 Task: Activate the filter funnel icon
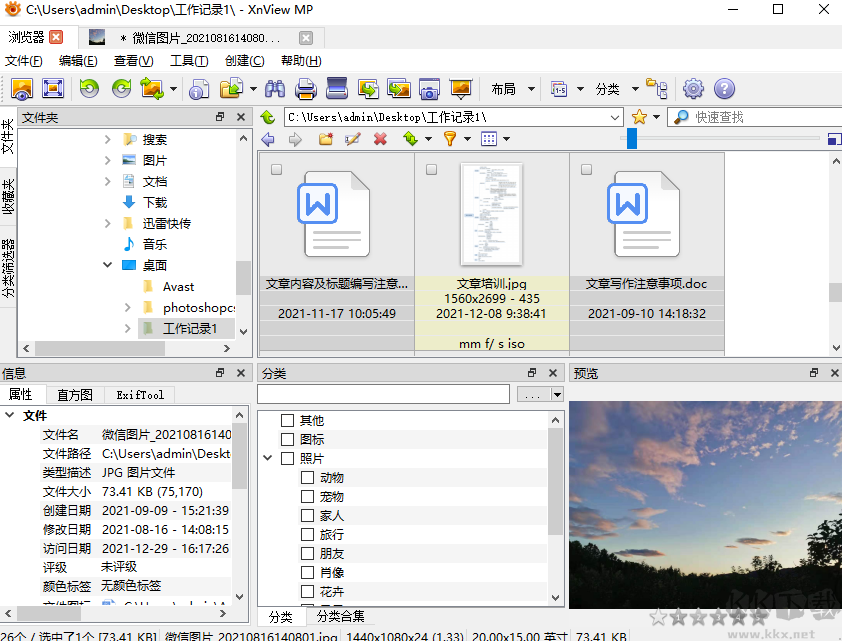click(452, 138)
